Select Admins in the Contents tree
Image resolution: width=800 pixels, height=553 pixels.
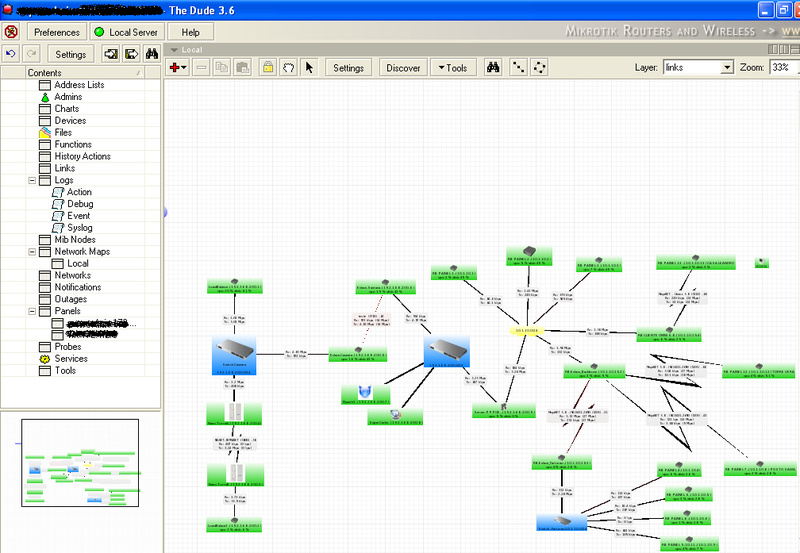pyautogui.click(x=68, y=96)
